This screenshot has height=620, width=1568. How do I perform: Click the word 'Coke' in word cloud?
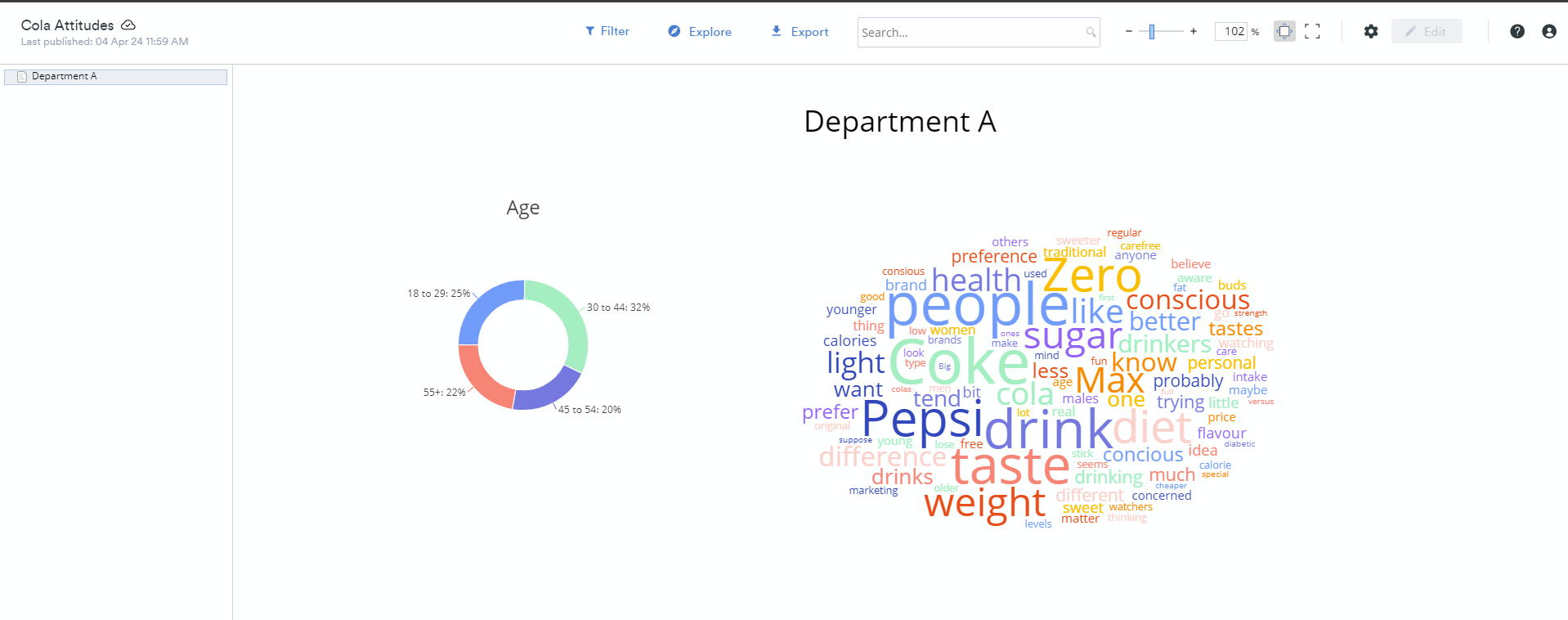[959, 362]
